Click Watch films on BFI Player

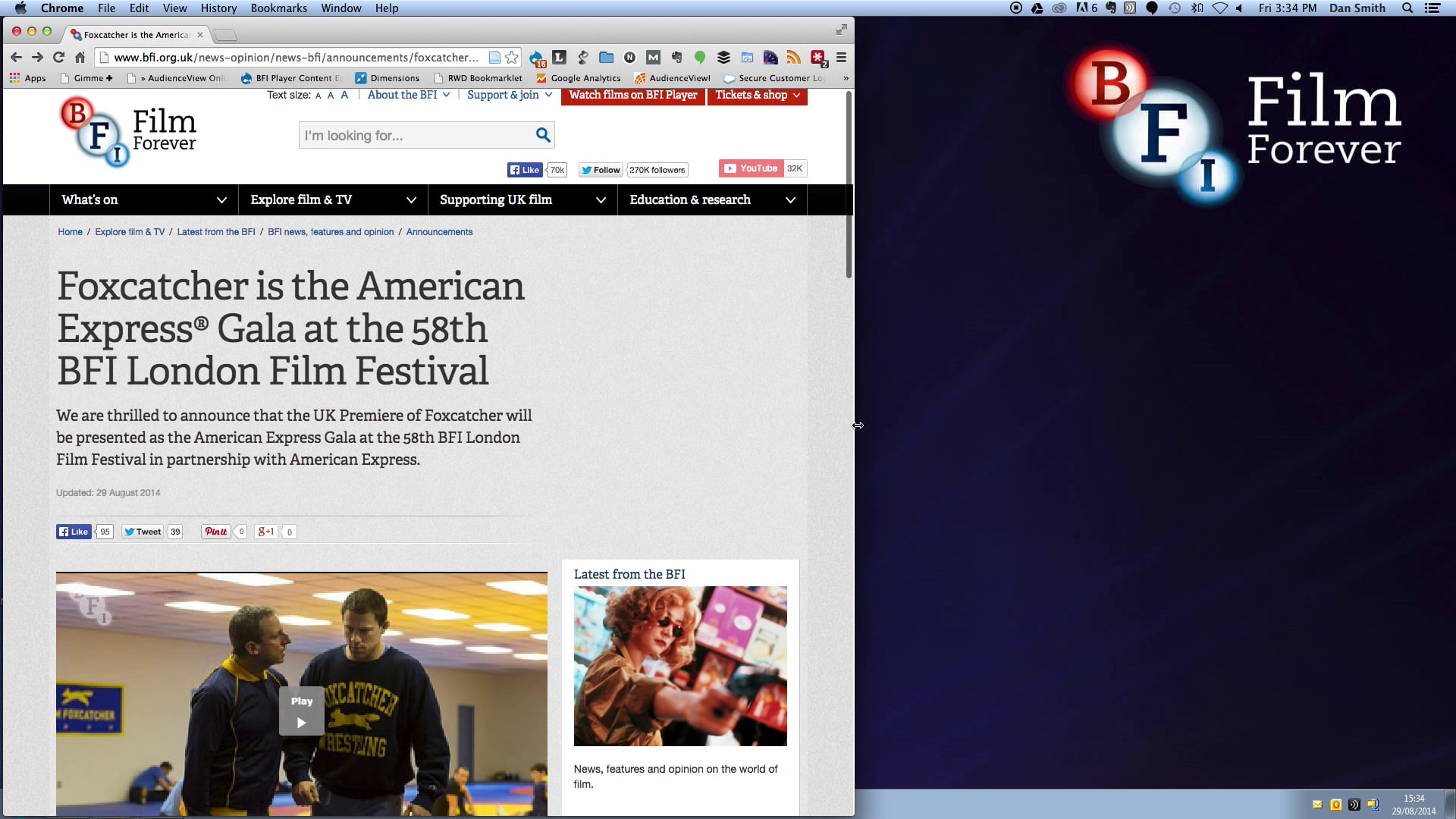[x=633, y=96]
